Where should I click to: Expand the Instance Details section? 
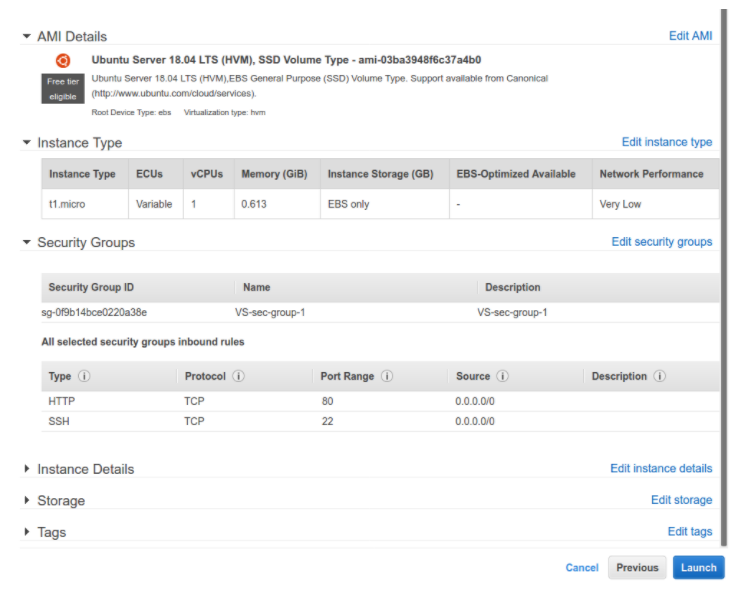pos(27,469)
